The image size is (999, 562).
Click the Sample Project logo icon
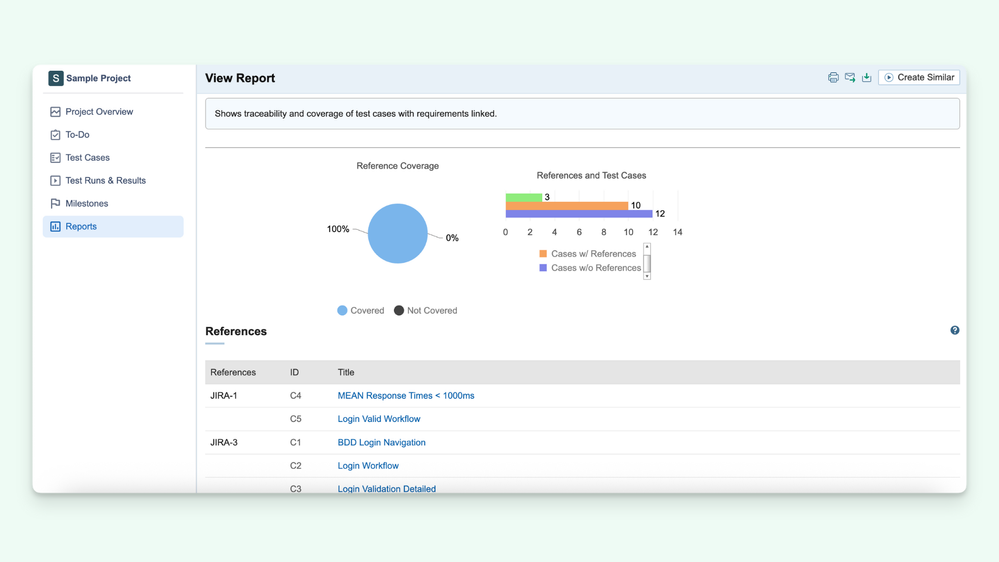[56, 78]
